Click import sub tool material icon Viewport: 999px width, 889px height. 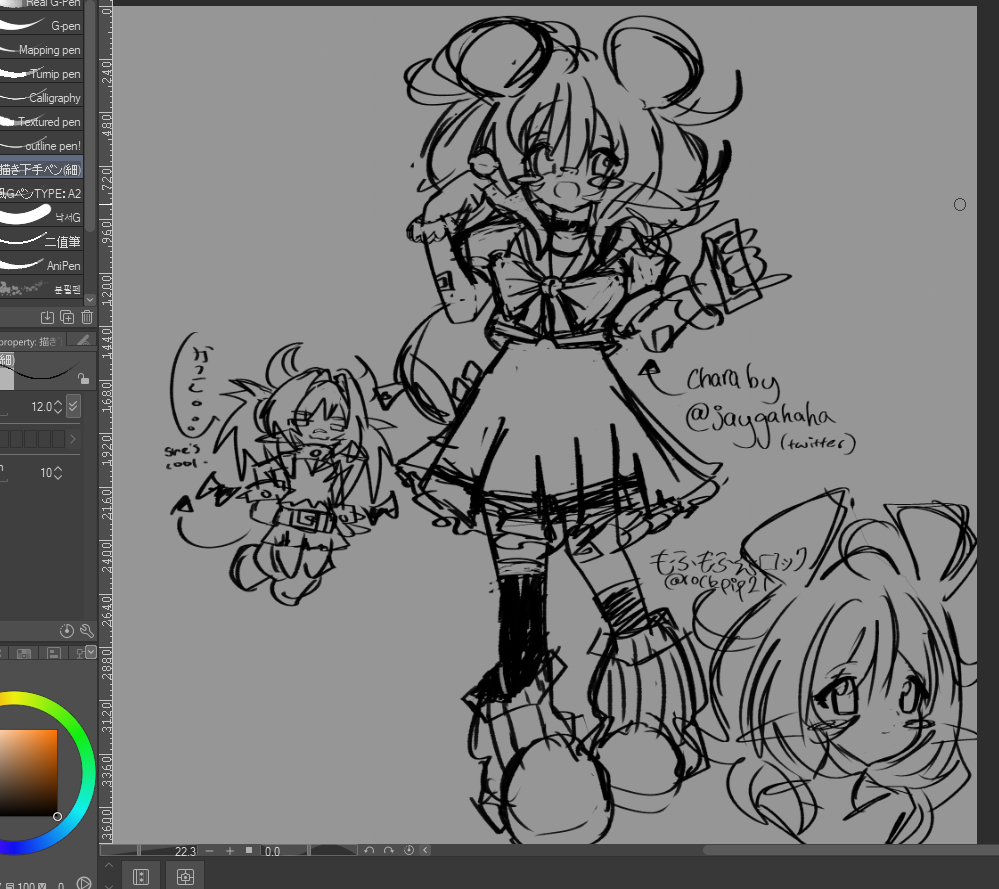click(47, 317)
